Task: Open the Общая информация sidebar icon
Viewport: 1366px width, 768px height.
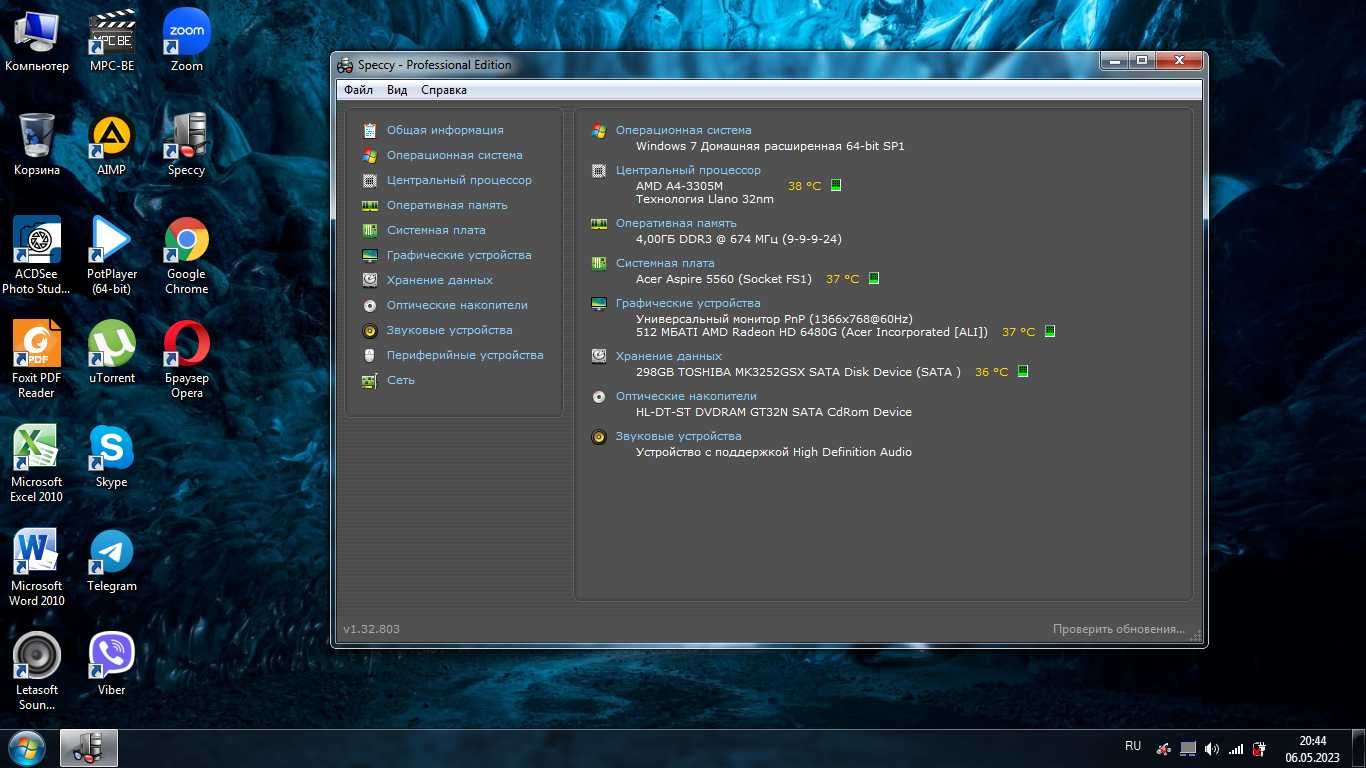Action: [370, 130]
